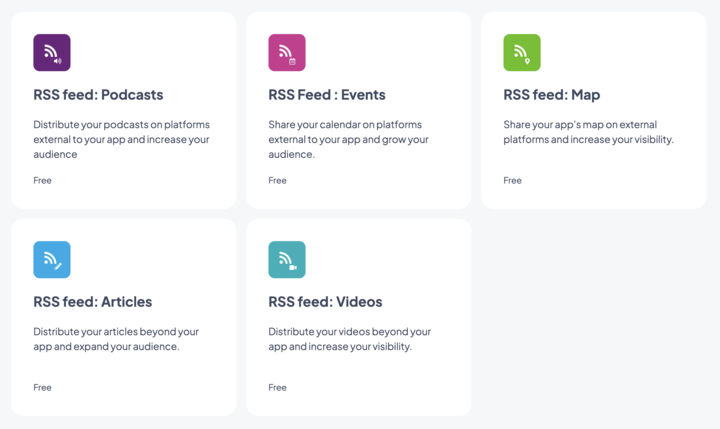Select the Map description text
This screenshot has width=720, height=429.
point(588,132)
